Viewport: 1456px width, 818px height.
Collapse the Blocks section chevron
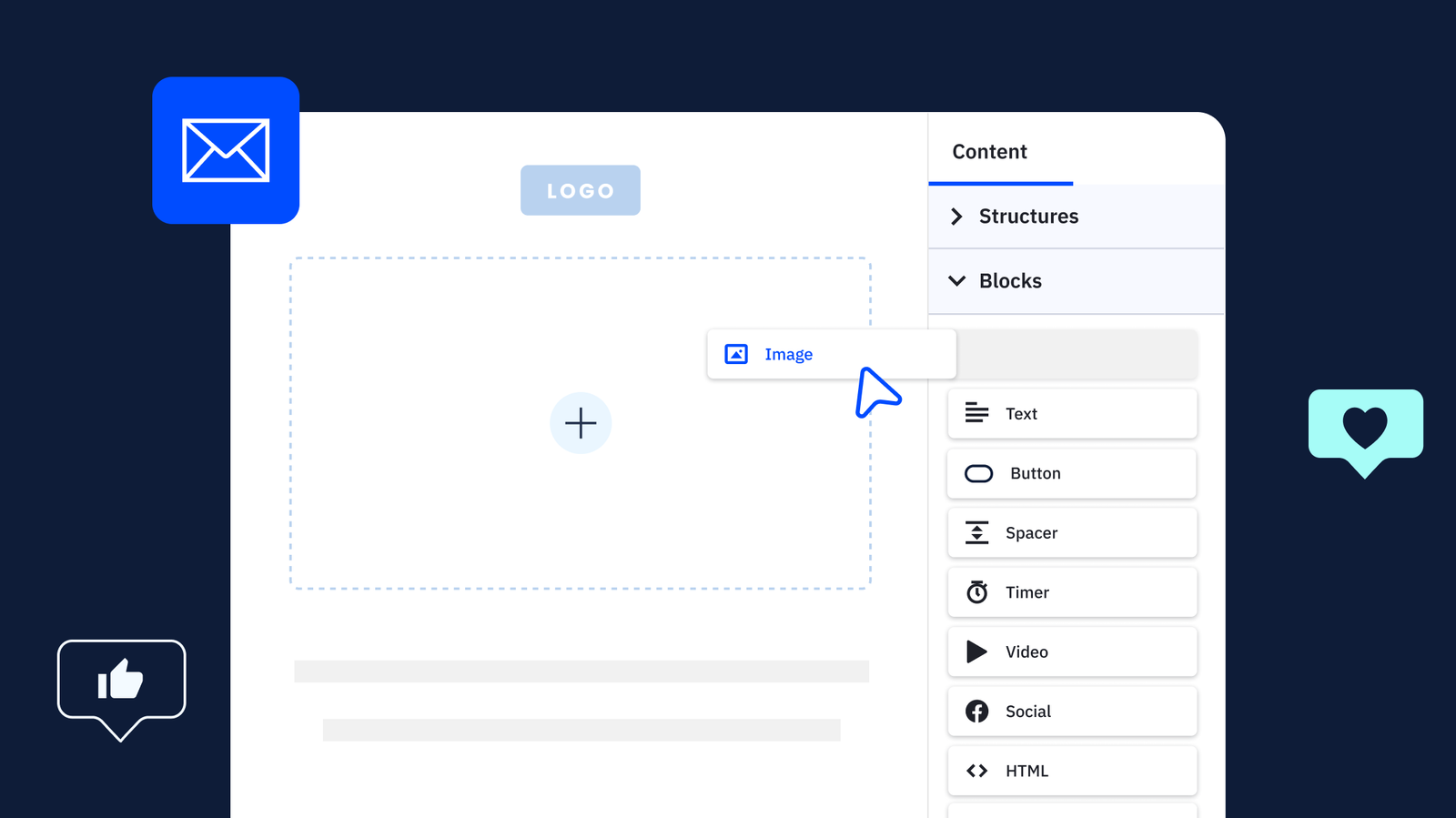coord(956,281)
